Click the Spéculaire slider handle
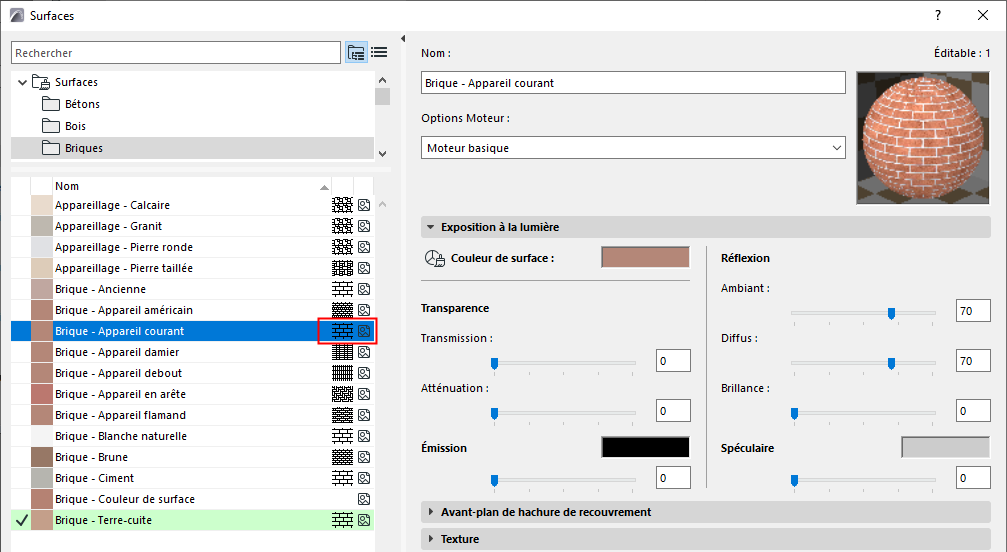1007x552 pixels. click(x=794, y=480)
